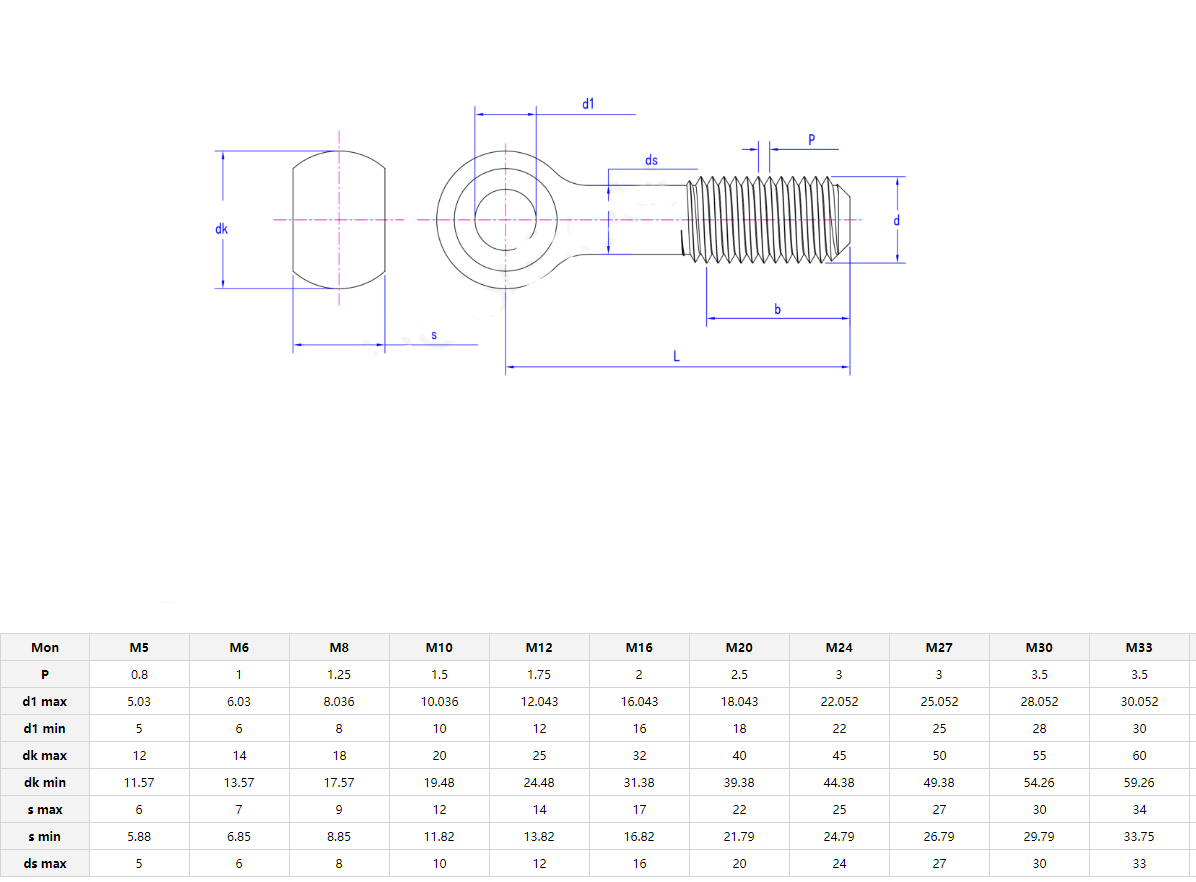The image size is (1196, 882).
Task: Click the 19.48 cell
Action: coord(439,782)
